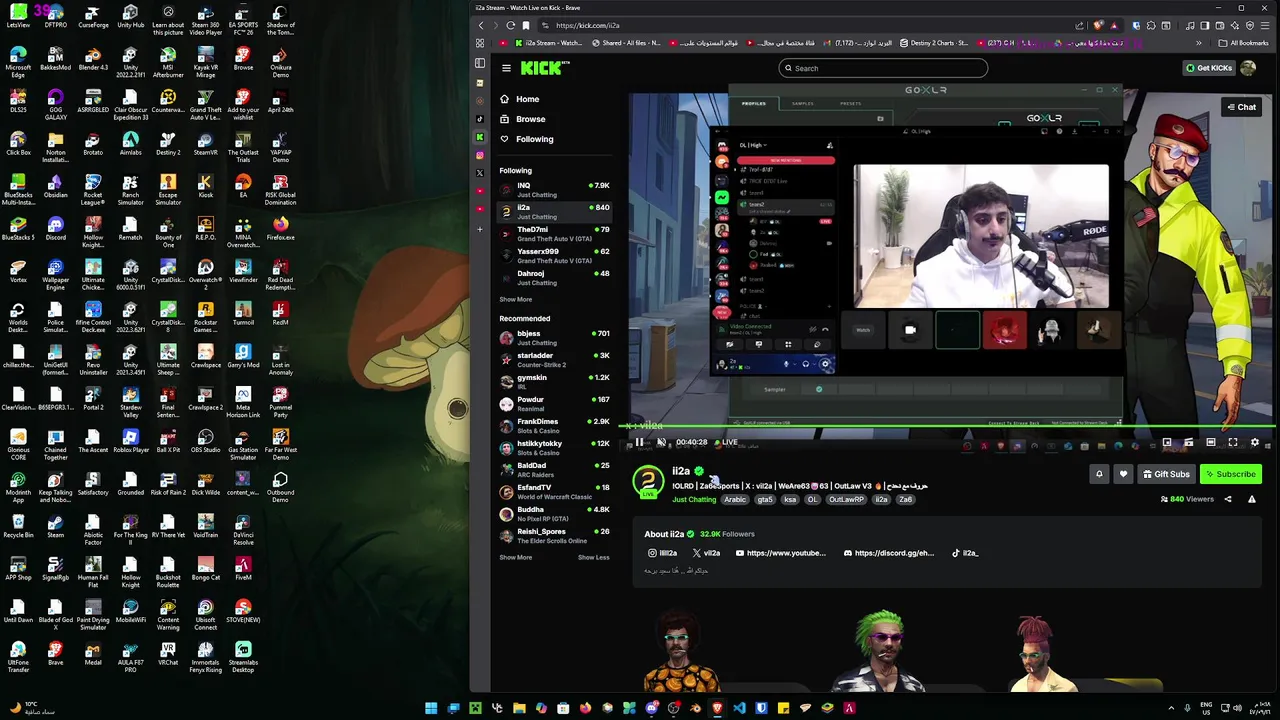The height and width of the screenshot is (720, 1280).
Task: Select the Arabic tag
Action: [x=735, y=500]
